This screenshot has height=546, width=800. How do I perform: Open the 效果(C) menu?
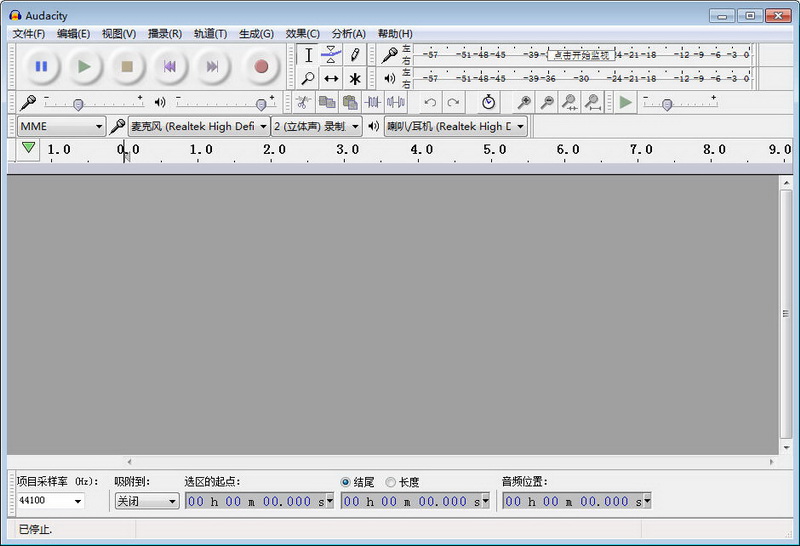[x=303, y=34]
